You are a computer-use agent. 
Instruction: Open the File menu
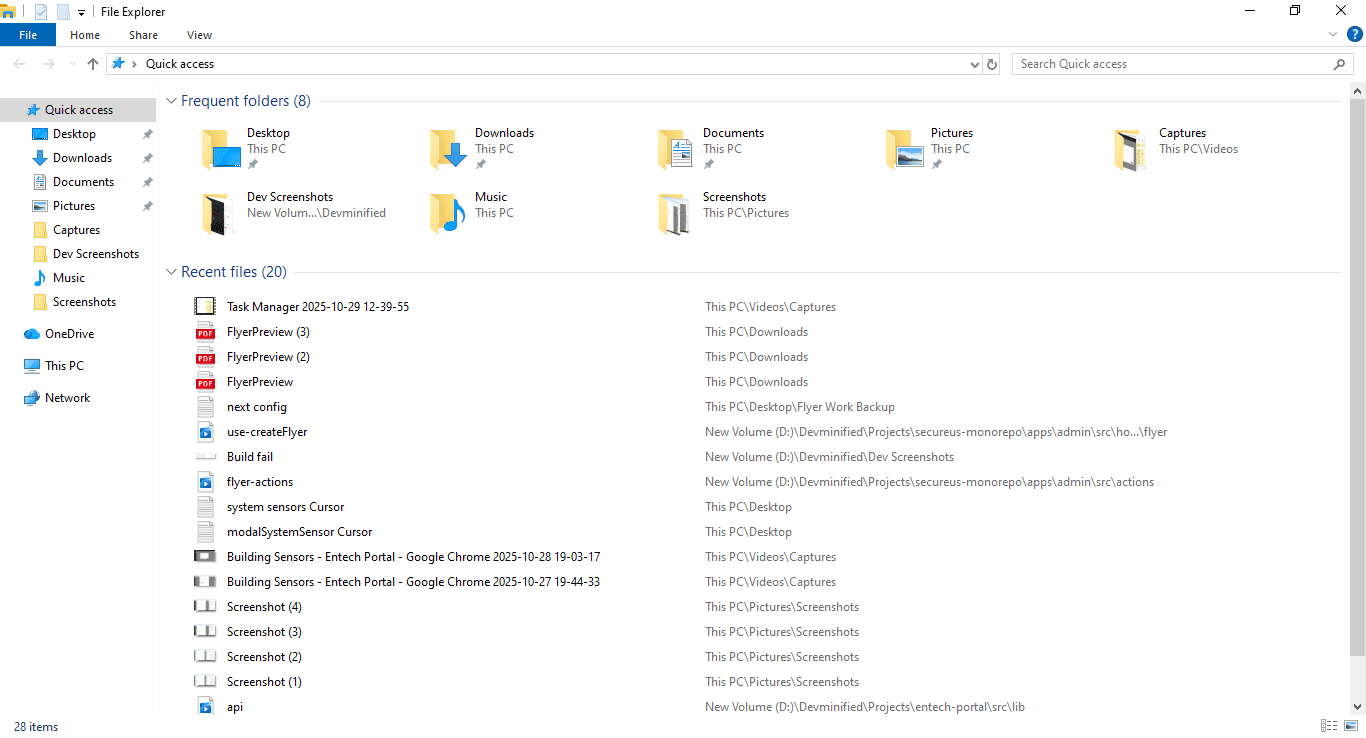click(28, 35)
